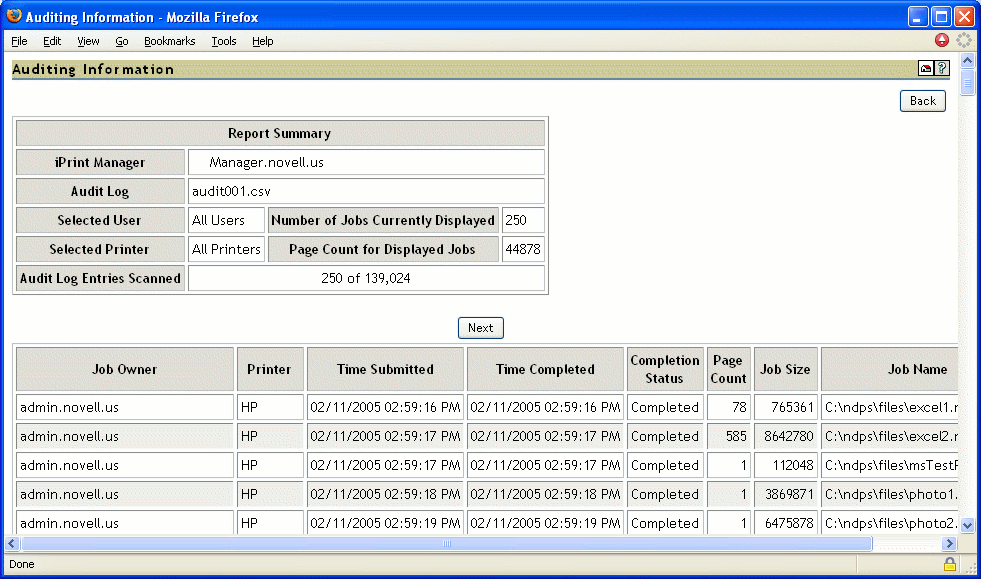The height and width of the screenshot is (579, 981).
Task: Click the activity throbber in the top right
Action: click(963, 40)
